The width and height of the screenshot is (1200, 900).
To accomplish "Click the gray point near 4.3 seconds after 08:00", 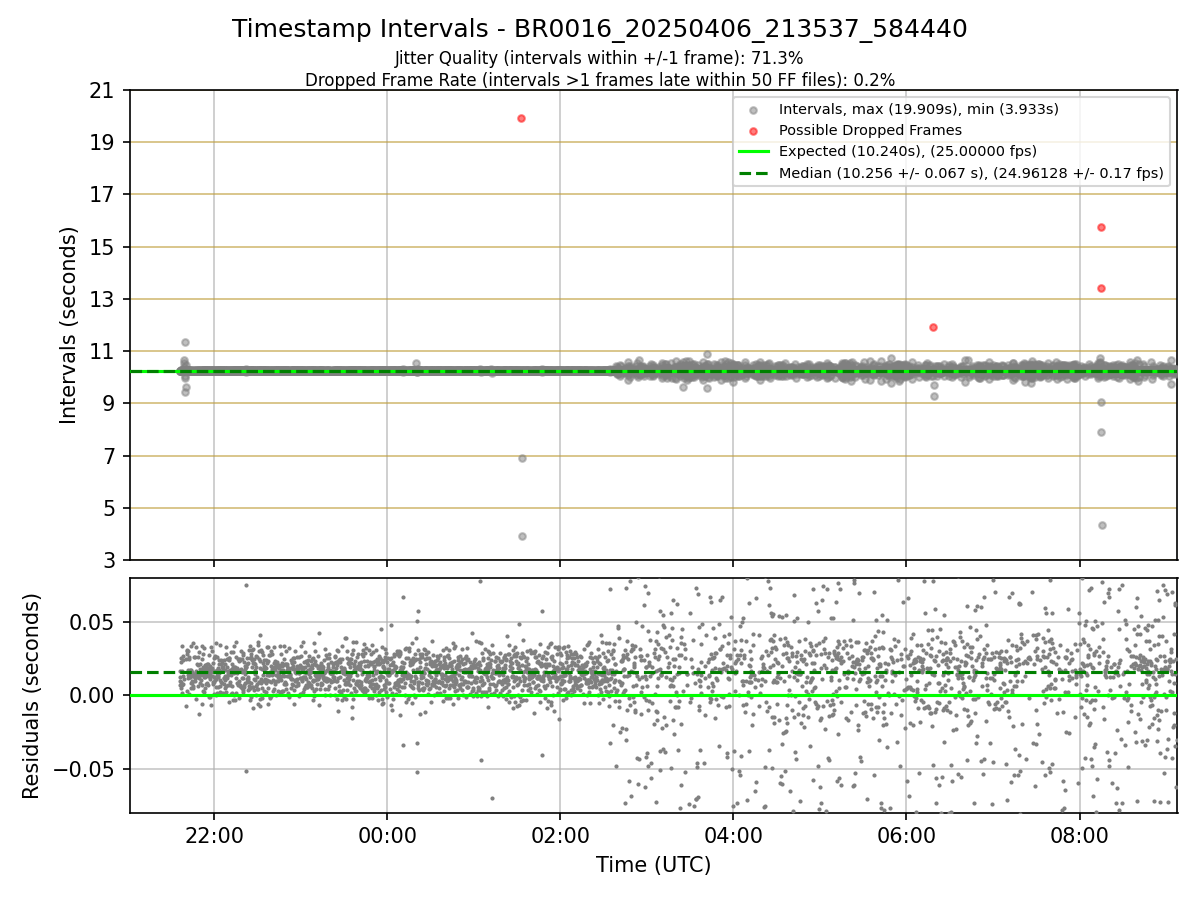I will point(1102,525).
